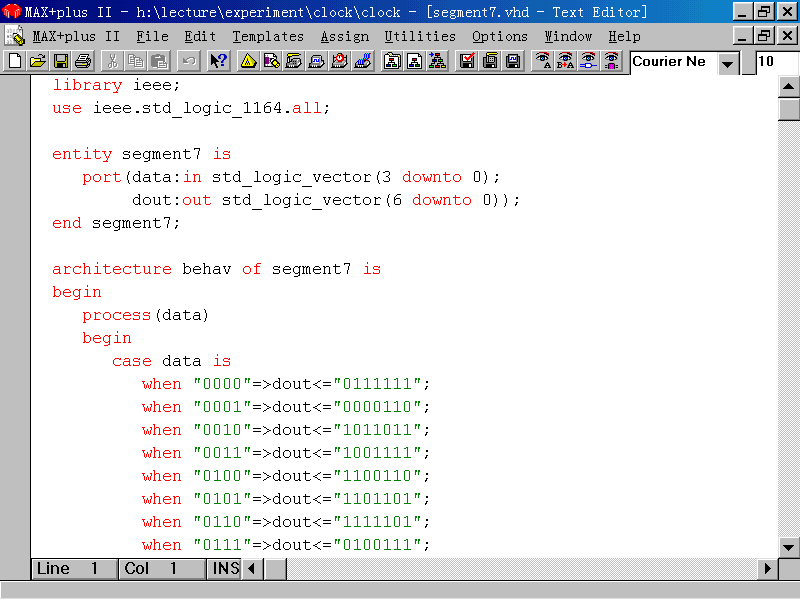Open the Programmer icon
This screenshot has width=800, height=600.
click(x=363, y=62)
